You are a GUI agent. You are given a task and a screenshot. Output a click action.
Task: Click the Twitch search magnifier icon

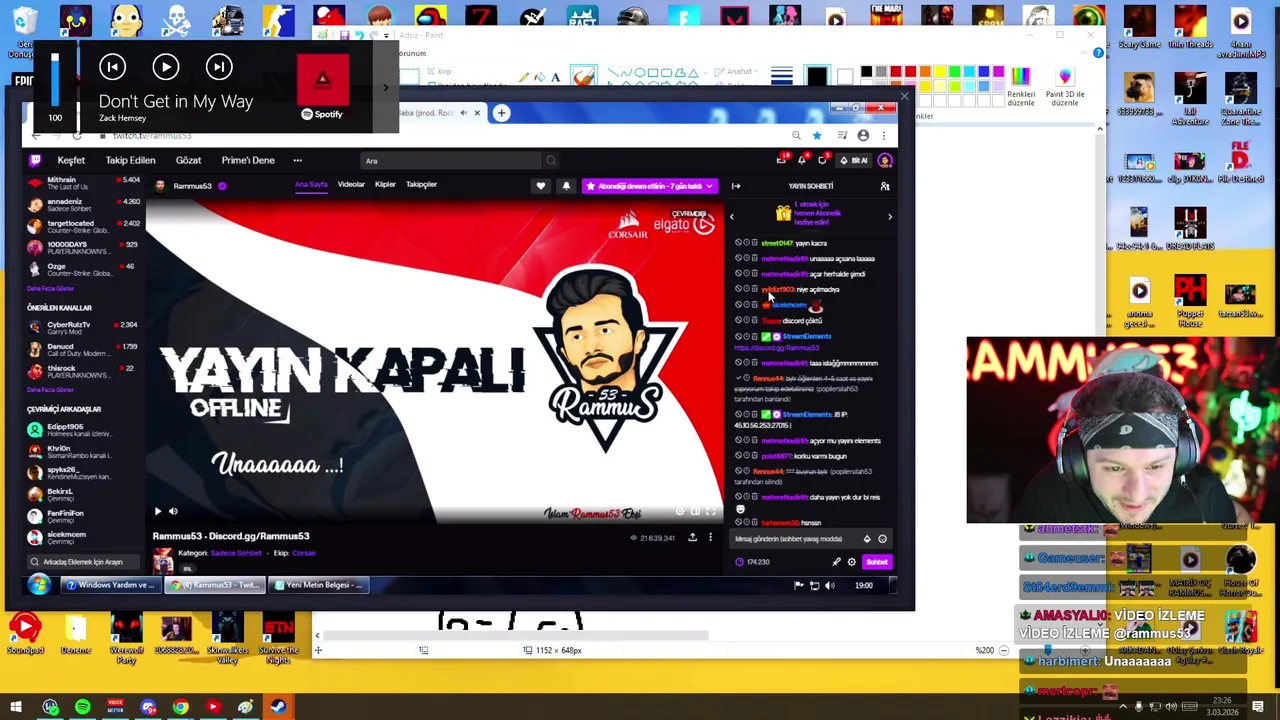point(550,160)
